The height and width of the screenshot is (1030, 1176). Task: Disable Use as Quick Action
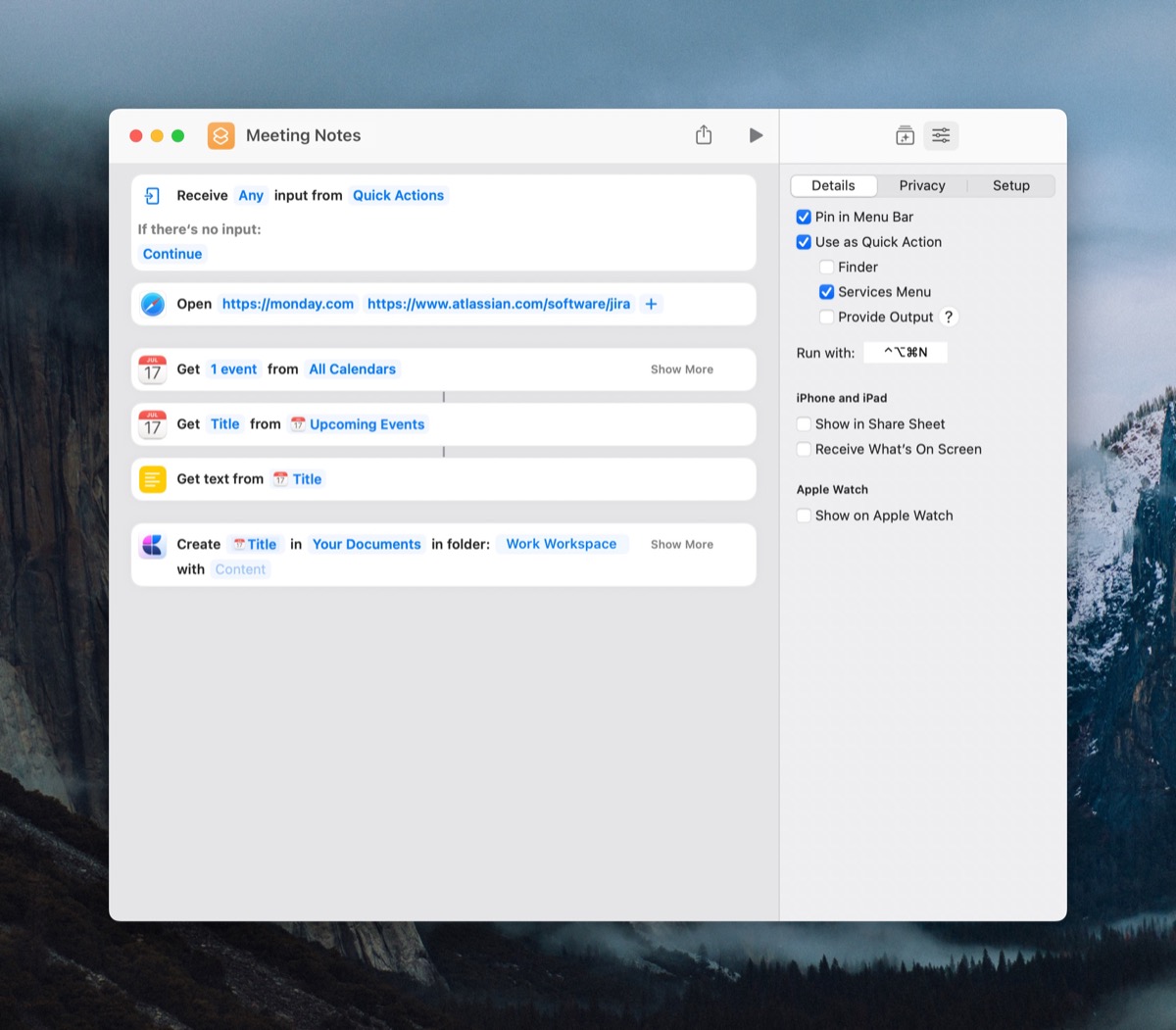pos(804,242)
